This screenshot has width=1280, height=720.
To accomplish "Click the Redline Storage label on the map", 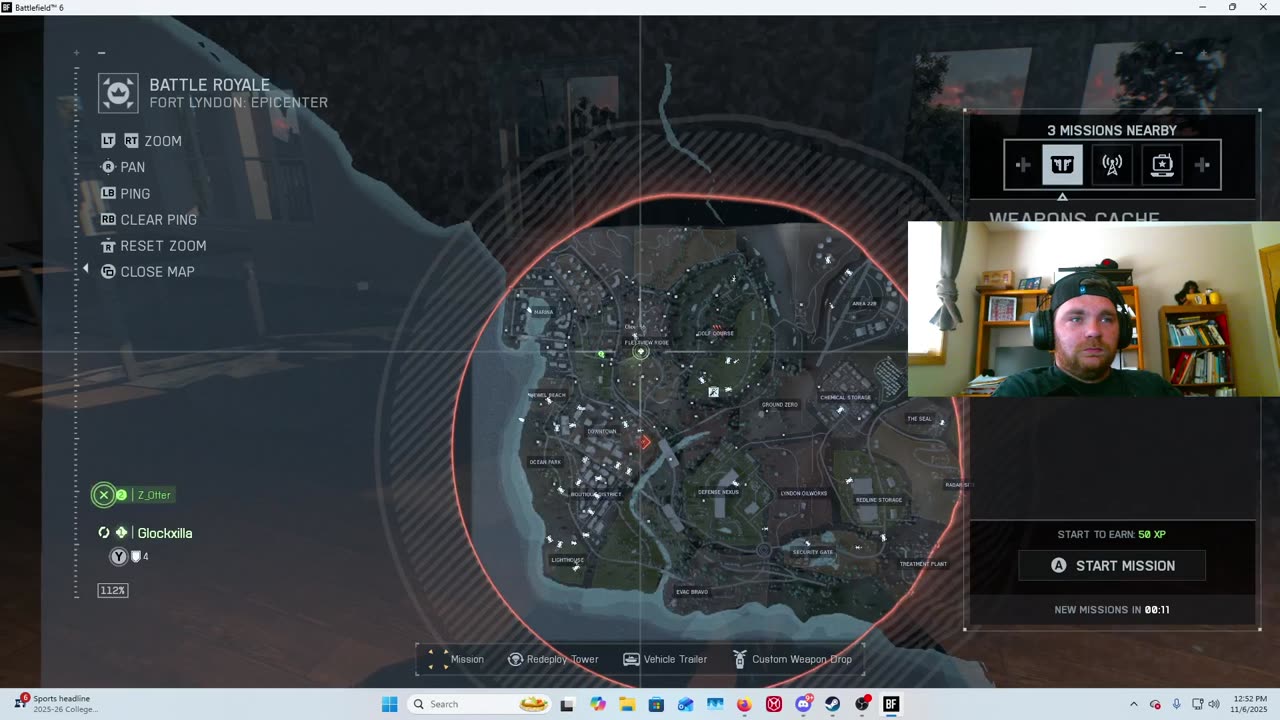I will tap(879, 500).
